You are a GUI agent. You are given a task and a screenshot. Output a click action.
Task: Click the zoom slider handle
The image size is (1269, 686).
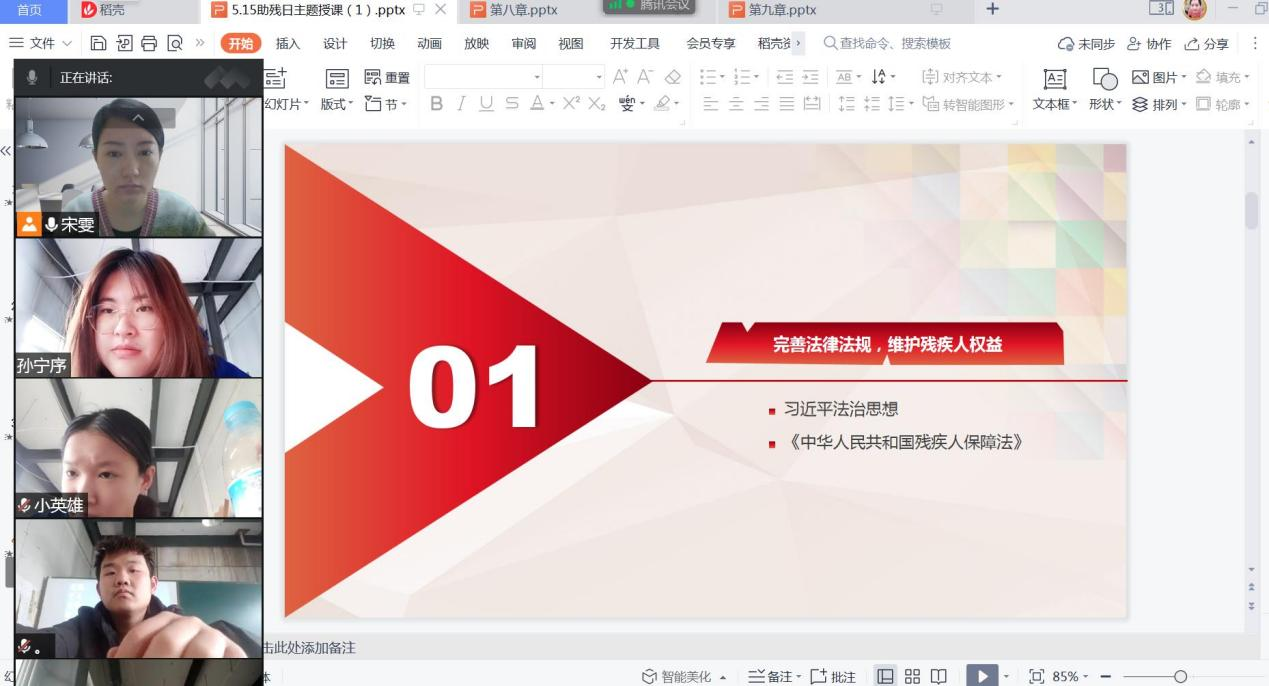pos(1181,677)
